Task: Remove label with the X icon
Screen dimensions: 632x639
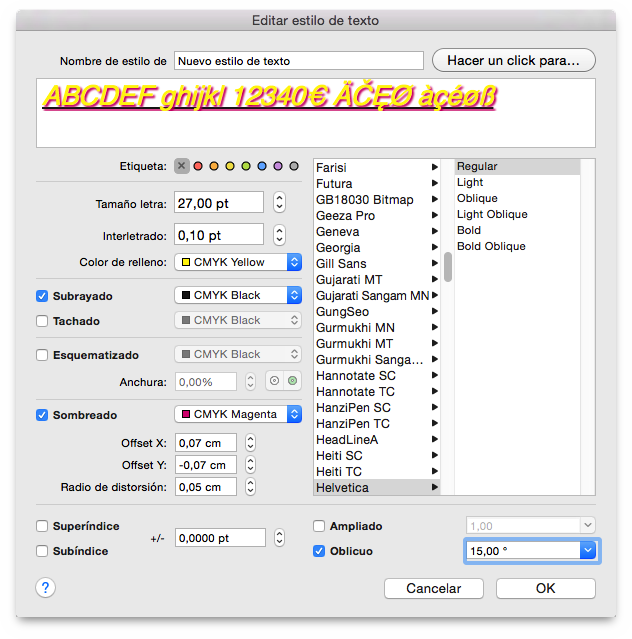Action: [x=182, y=166]
